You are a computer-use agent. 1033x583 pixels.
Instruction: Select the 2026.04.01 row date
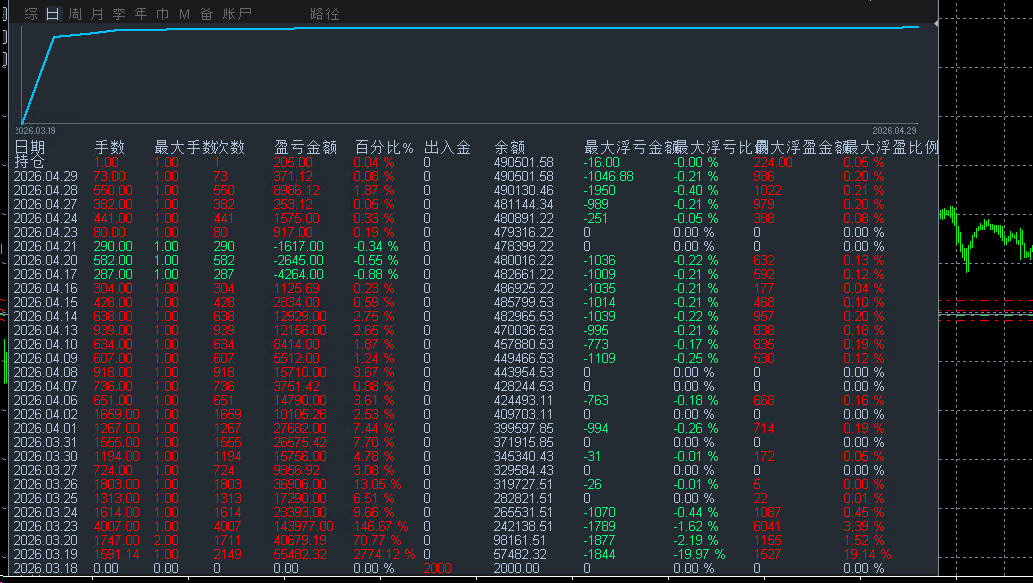[45, 428]
